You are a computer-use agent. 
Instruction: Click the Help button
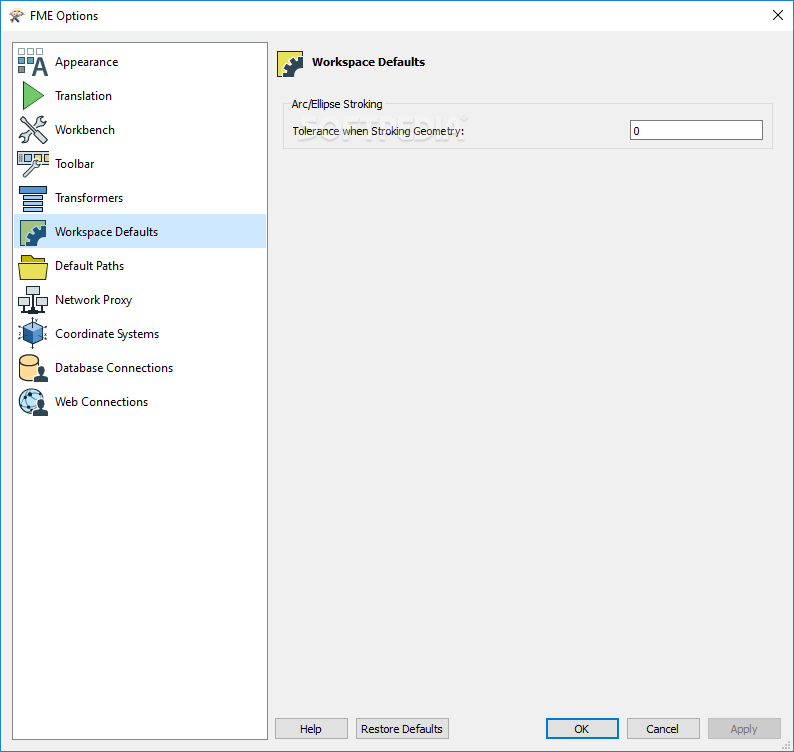coord(311,729)
